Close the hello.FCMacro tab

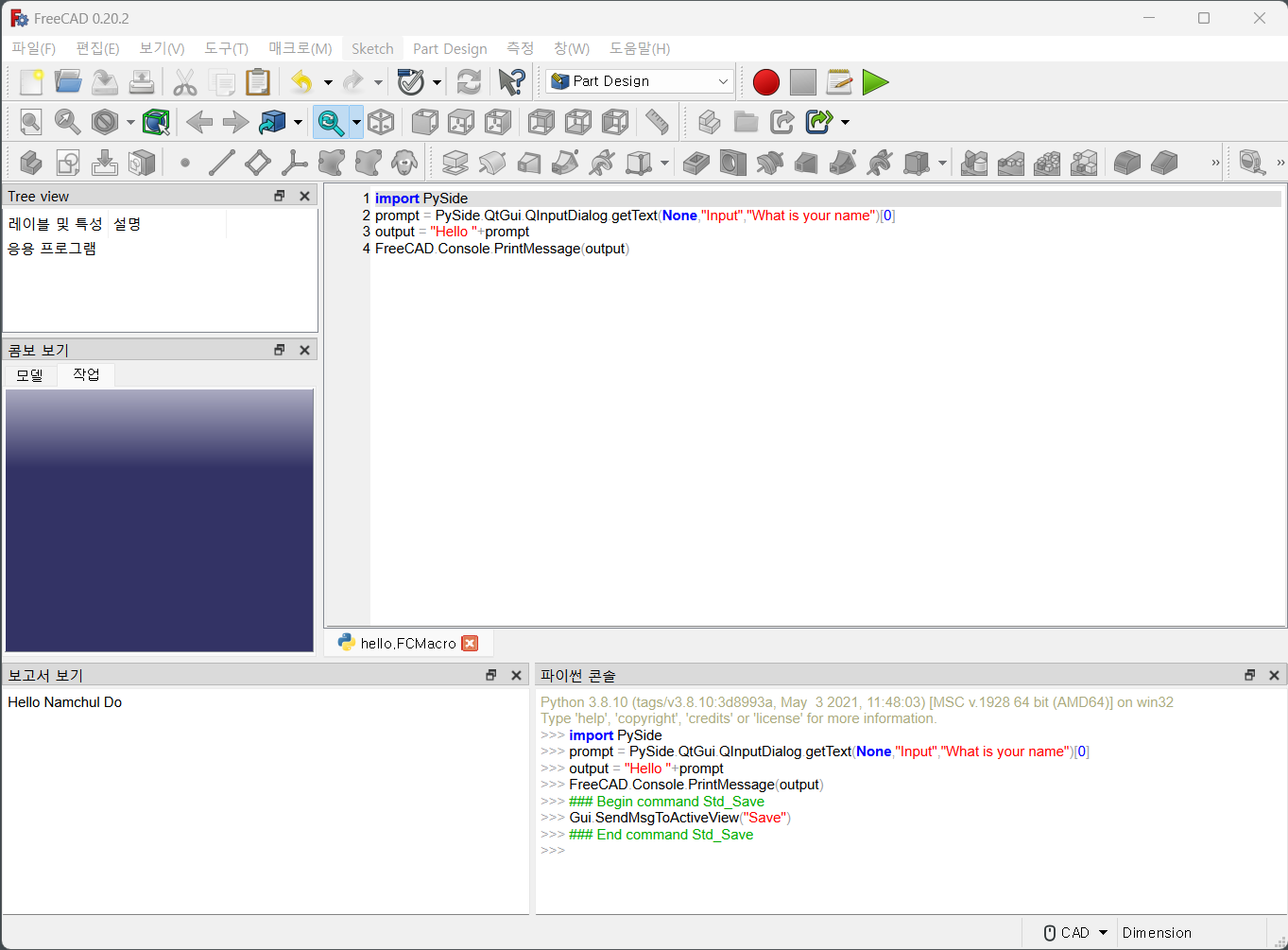(470, 643)
